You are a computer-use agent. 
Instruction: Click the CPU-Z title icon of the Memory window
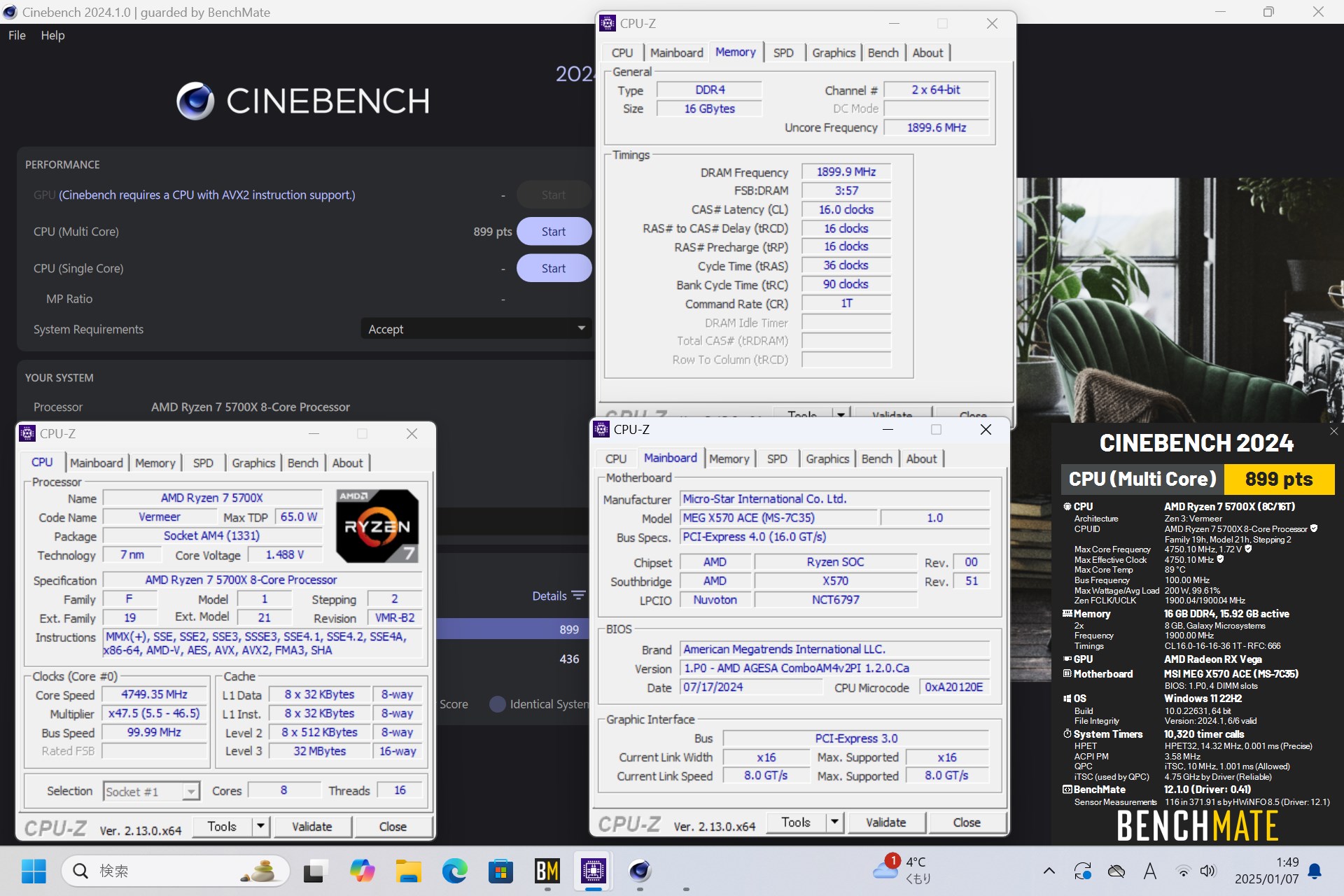point(608,23)
